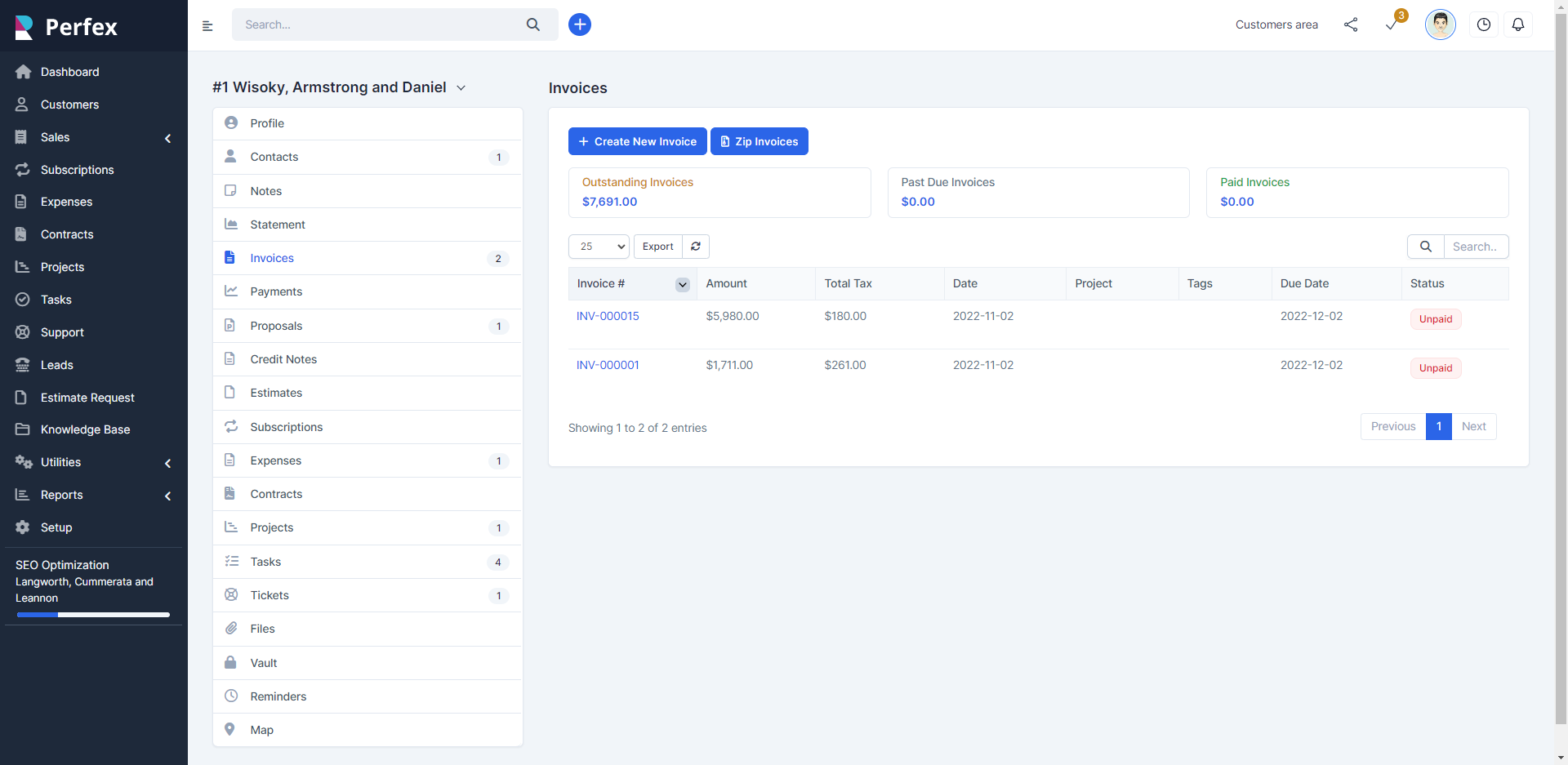Open invoice INV-000015 link

[x=608, y=316]
